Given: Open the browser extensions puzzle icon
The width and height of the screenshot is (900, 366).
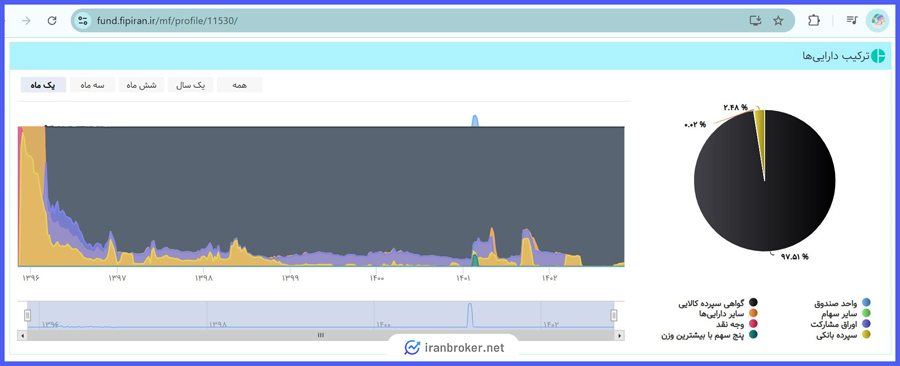Looking at the screenshot, I should coord(813,21).
